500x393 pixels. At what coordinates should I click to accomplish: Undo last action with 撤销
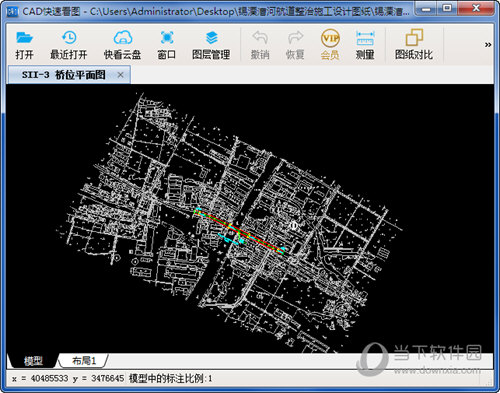(260, 45)
